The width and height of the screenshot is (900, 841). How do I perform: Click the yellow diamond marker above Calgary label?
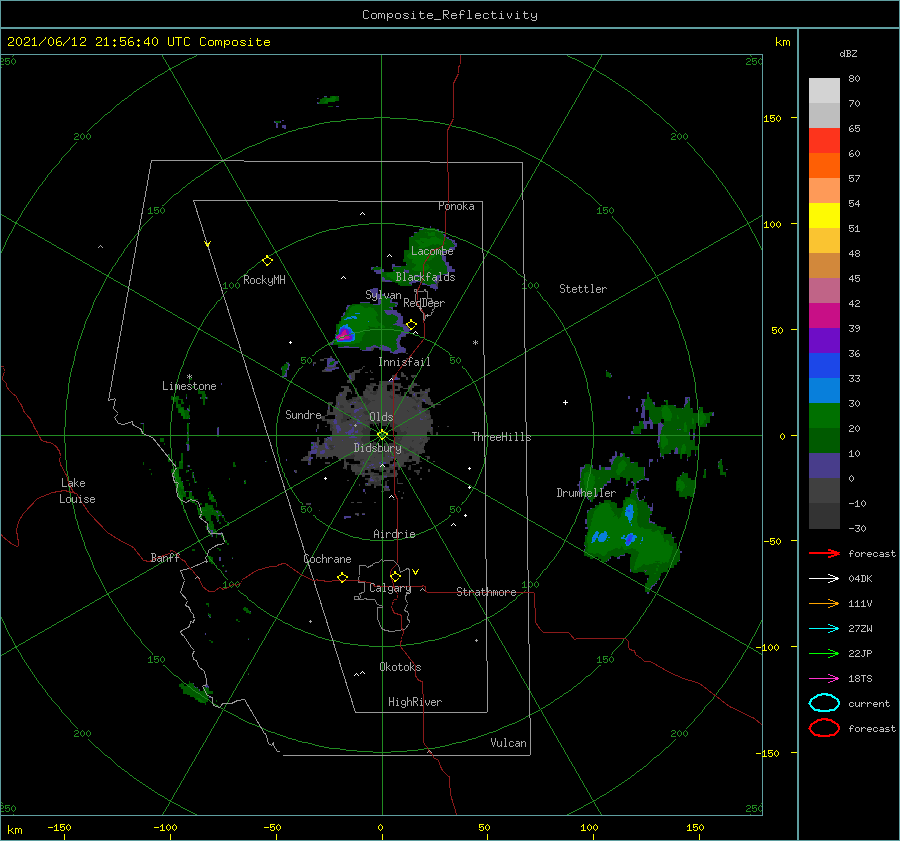click(395, 576)
